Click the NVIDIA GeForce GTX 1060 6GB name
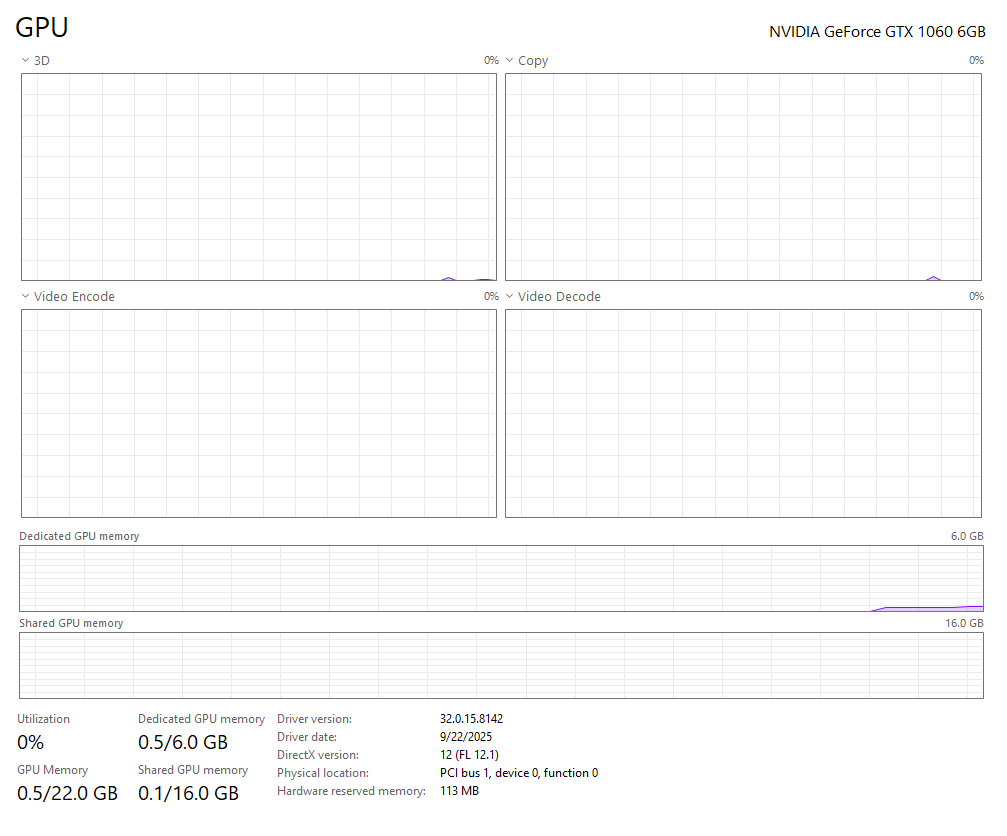 (x=876, y=32)
